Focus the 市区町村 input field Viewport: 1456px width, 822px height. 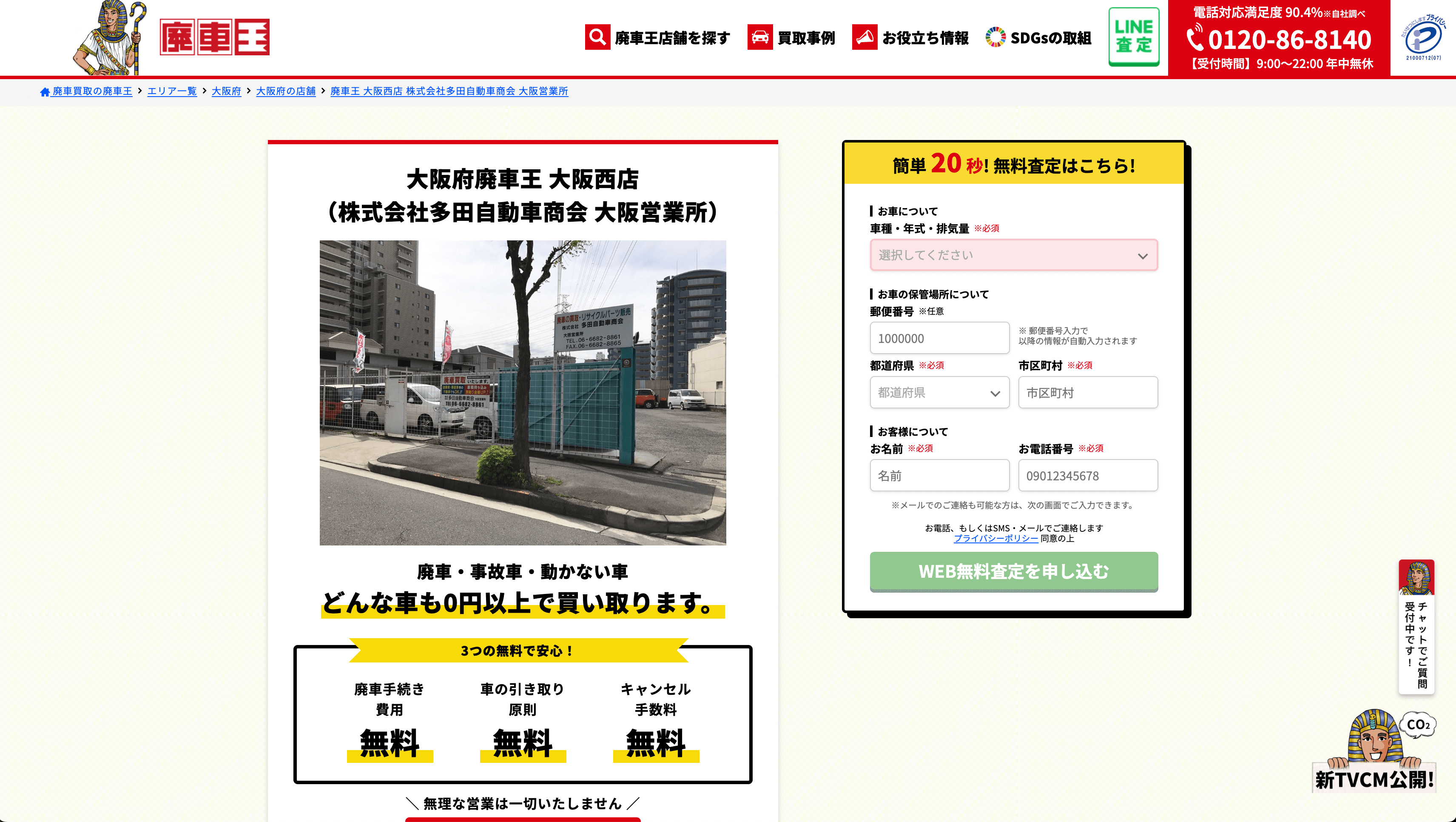[x=1087, y=392]
